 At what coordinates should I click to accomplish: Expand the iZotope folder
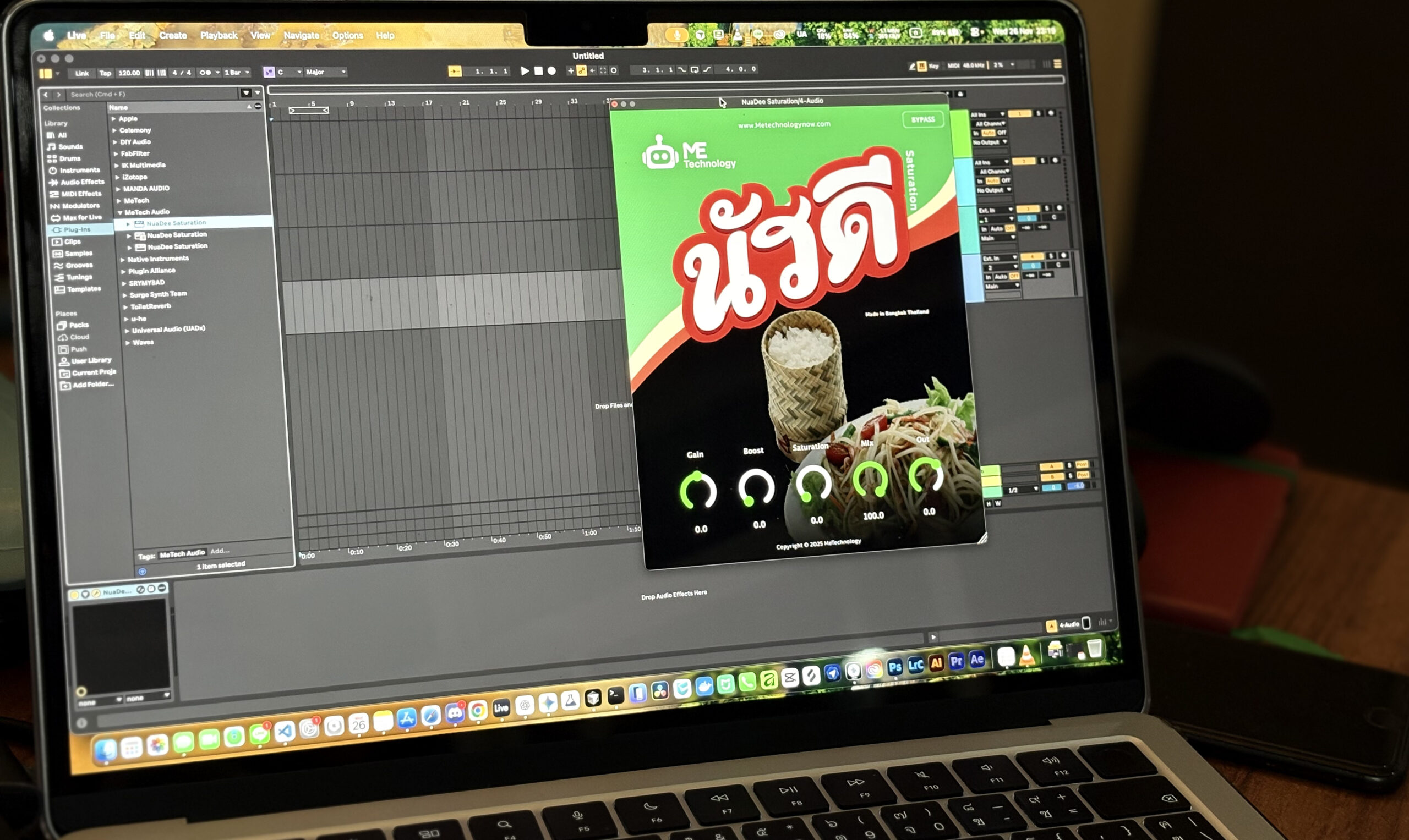pyautogui.click(x=117, y=177)
